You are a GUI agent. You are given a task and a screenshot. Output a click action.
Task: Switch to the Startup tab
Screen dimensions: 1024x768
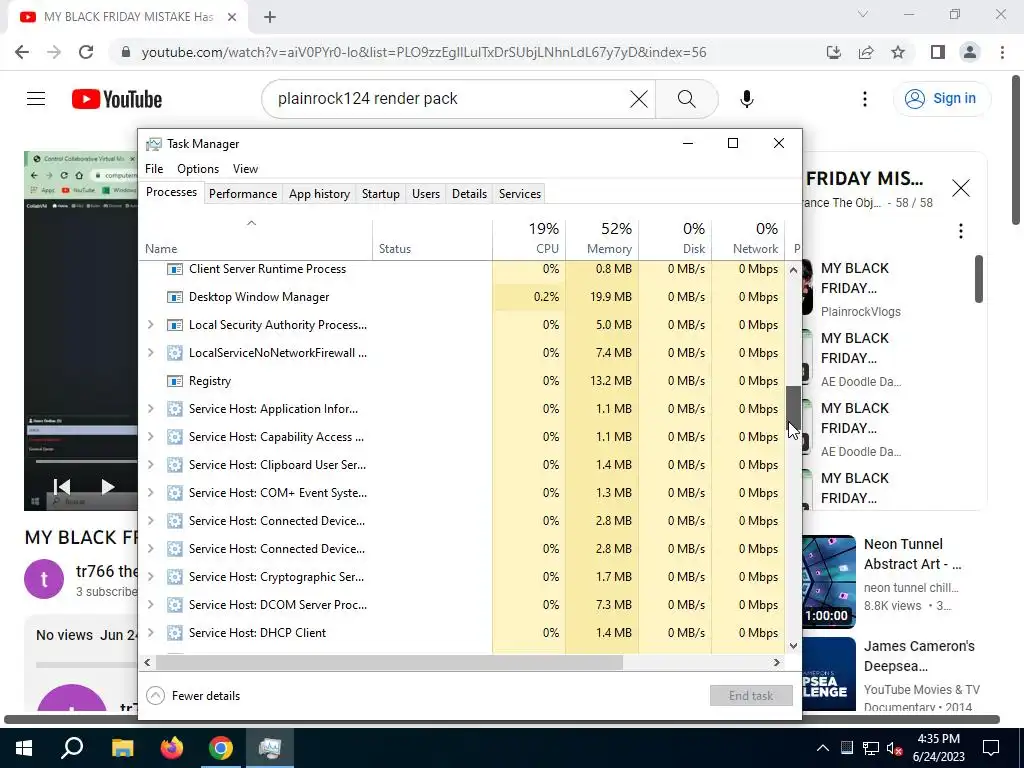click(x=381, y=194)
